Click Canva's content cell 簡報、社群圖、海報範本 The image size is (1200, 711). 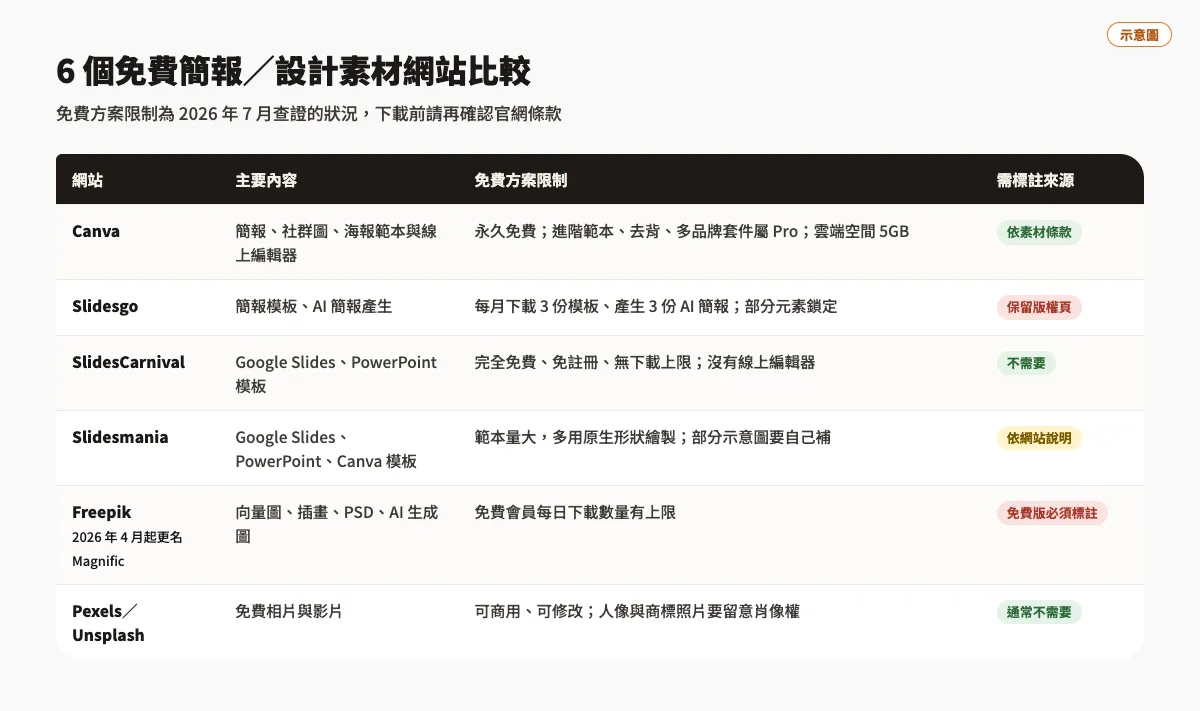click(x=336, y=243)
